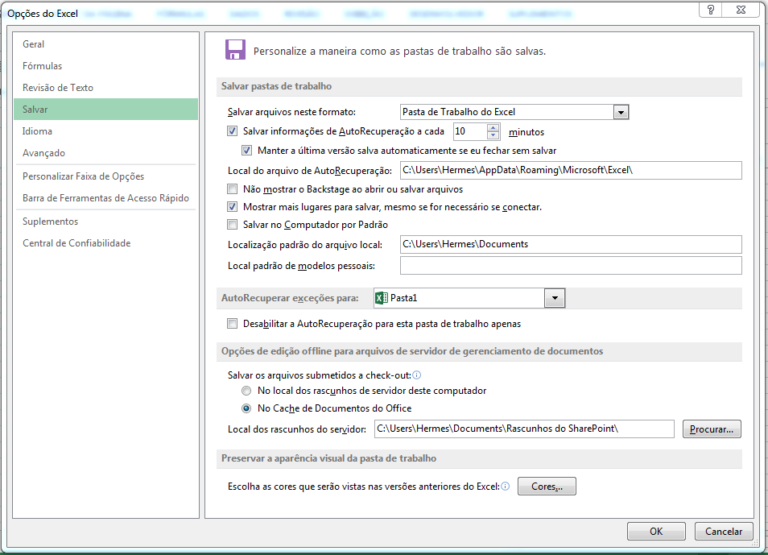Click the help question mark icon in title bar

tap(711, 9)
